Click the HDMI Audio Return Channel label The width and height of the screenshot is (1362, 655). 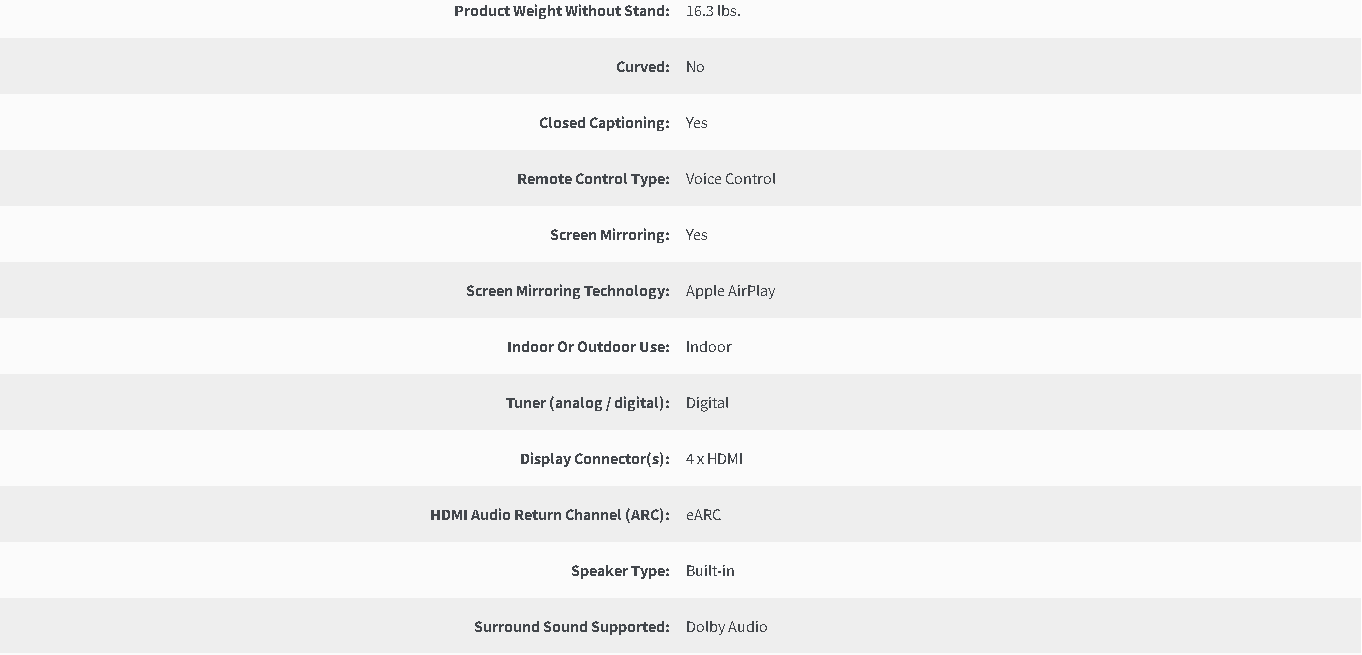point(550,515)
